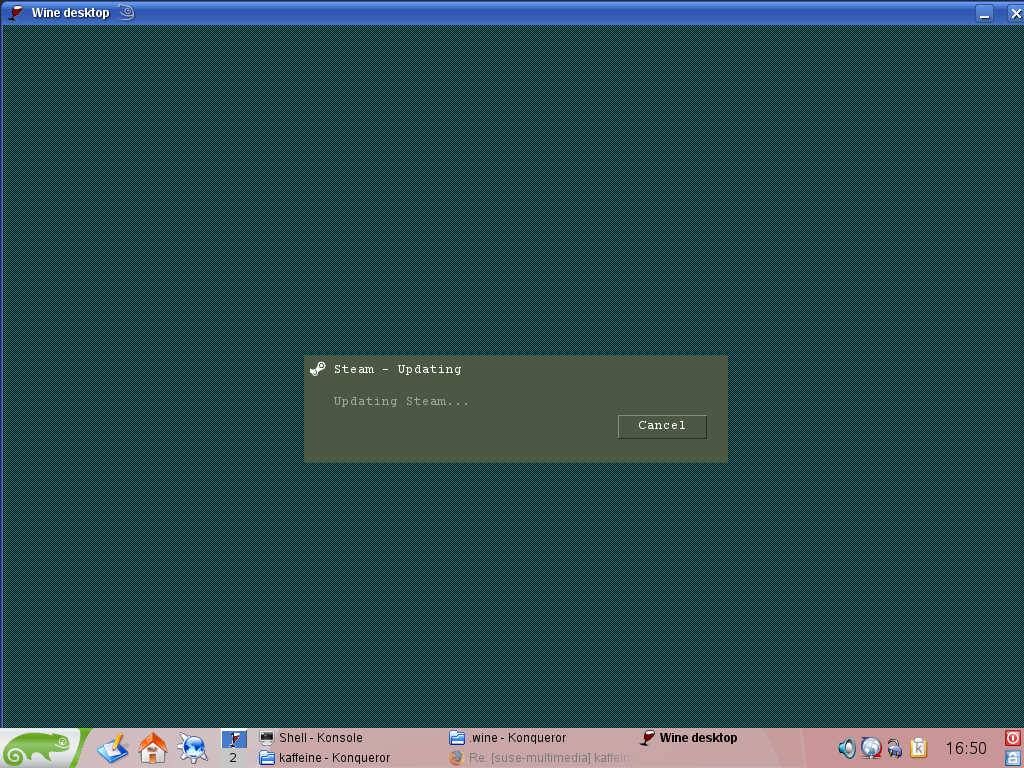Click the printer tray icon
Screen dimensions: 1024x768
click(x=895, y=748)
